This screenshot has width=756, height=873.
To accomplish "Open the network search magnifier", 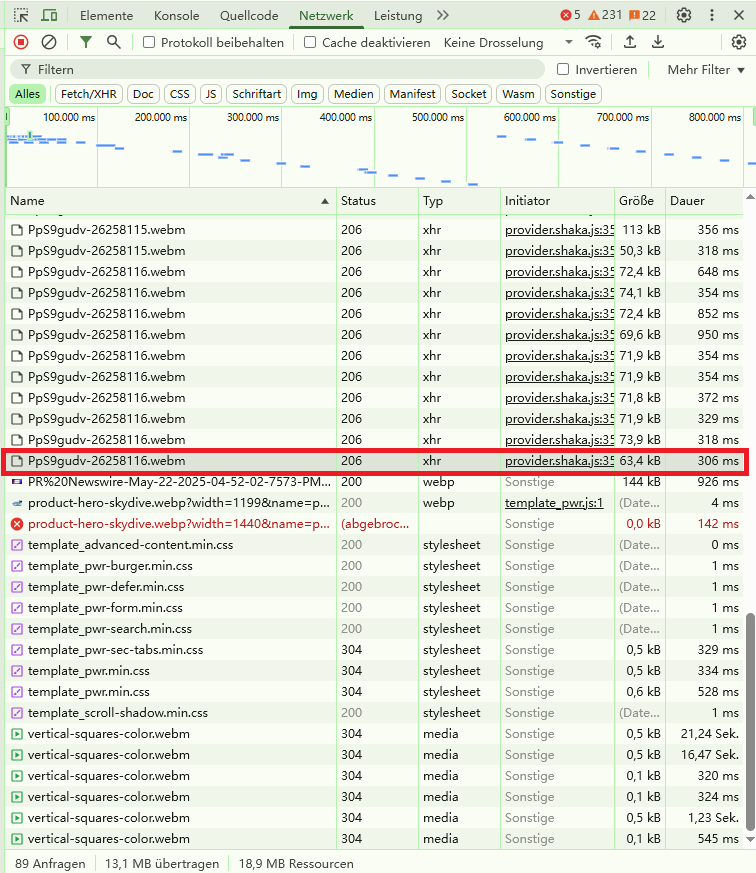I will click(114, 42).
